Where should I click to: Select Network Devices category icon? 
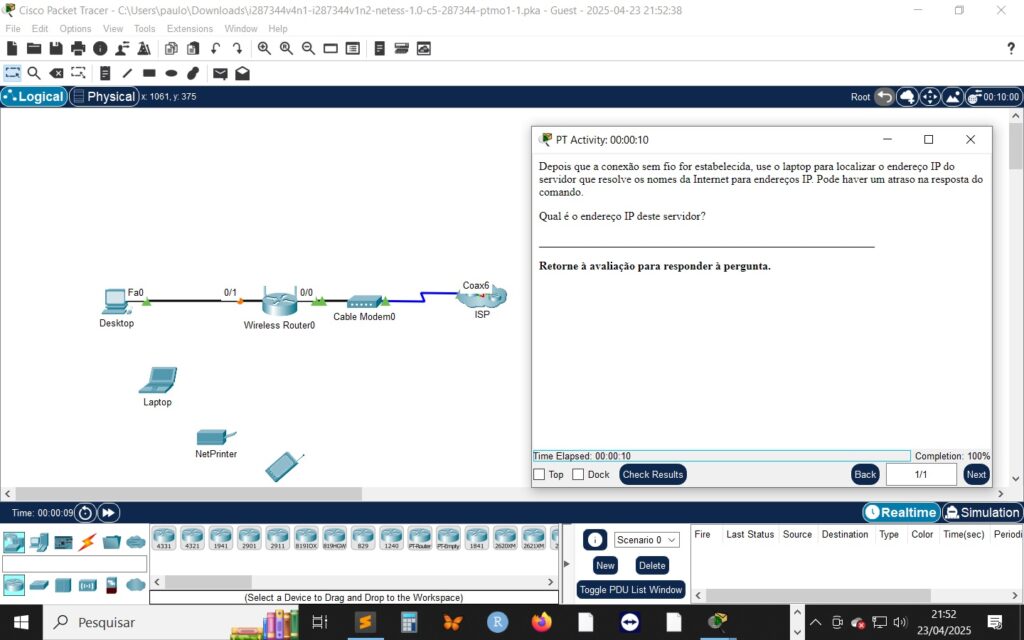tap(14, 541)
